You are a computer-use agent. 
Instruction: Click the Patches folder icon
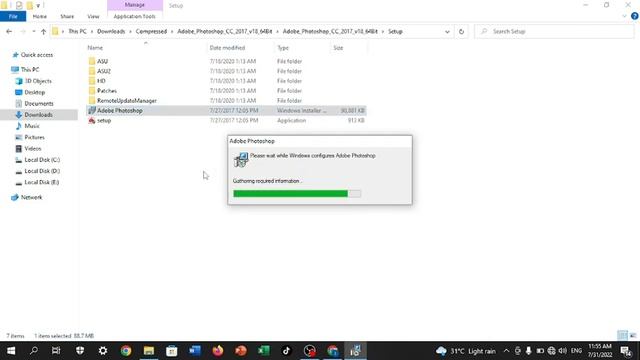[92, 91]
